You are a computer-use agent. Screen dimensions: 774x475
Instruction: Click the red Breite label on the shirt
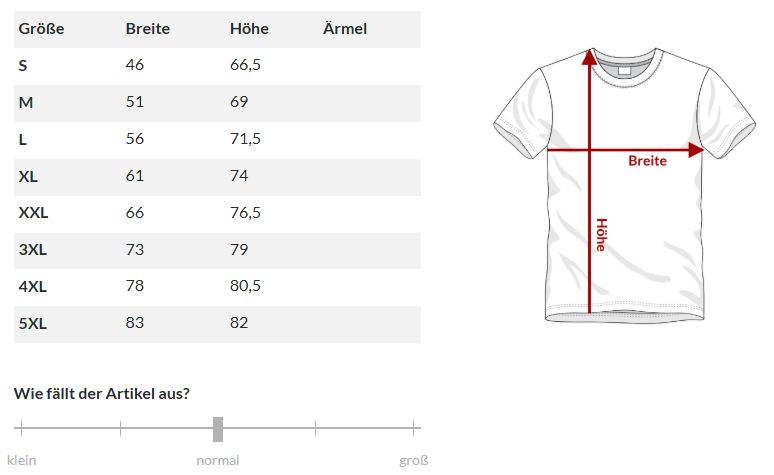pyautogui.click(x=647, y=161)
